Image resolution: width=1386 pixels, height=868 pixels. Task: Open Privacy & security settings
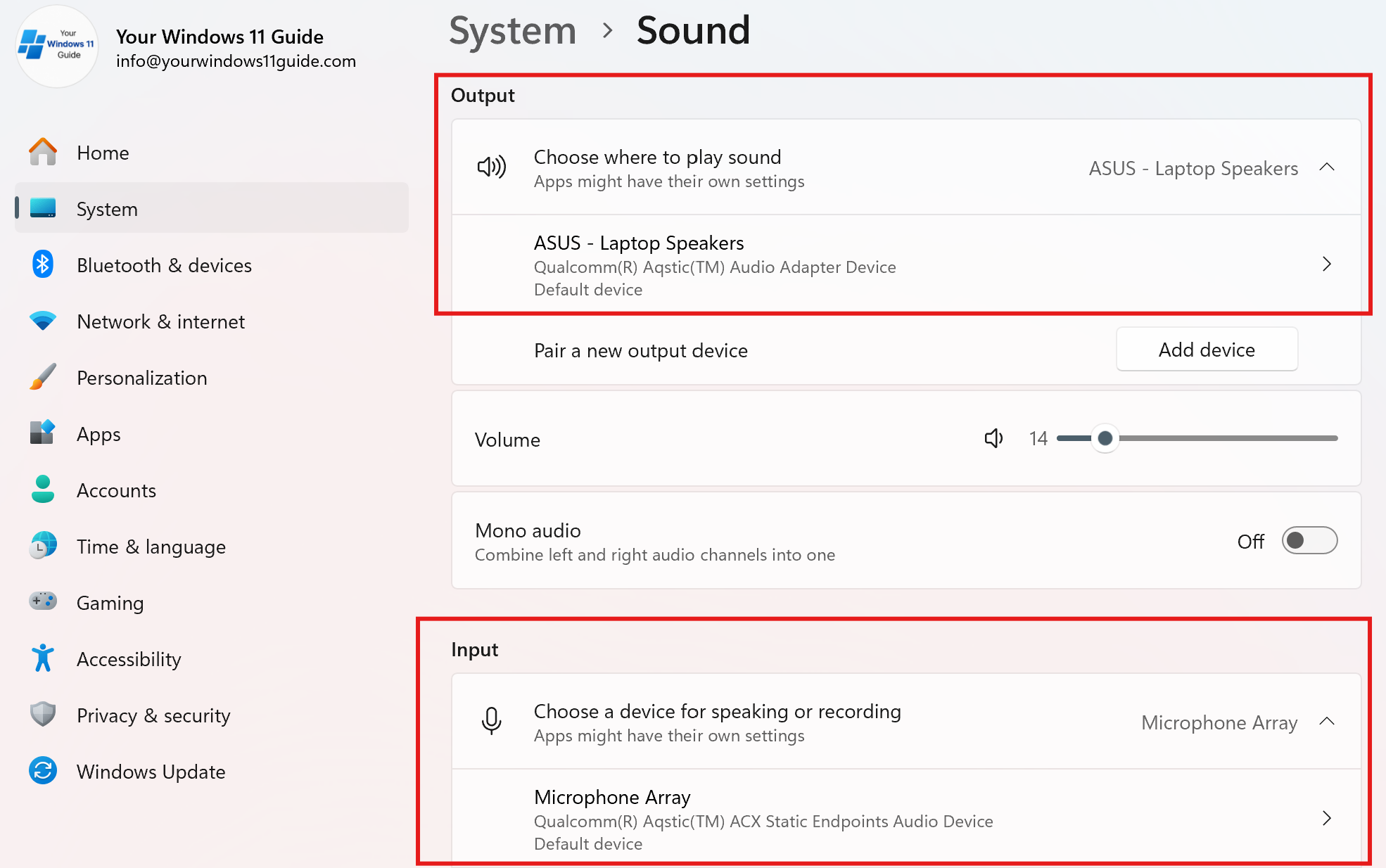tap(211, 715)
